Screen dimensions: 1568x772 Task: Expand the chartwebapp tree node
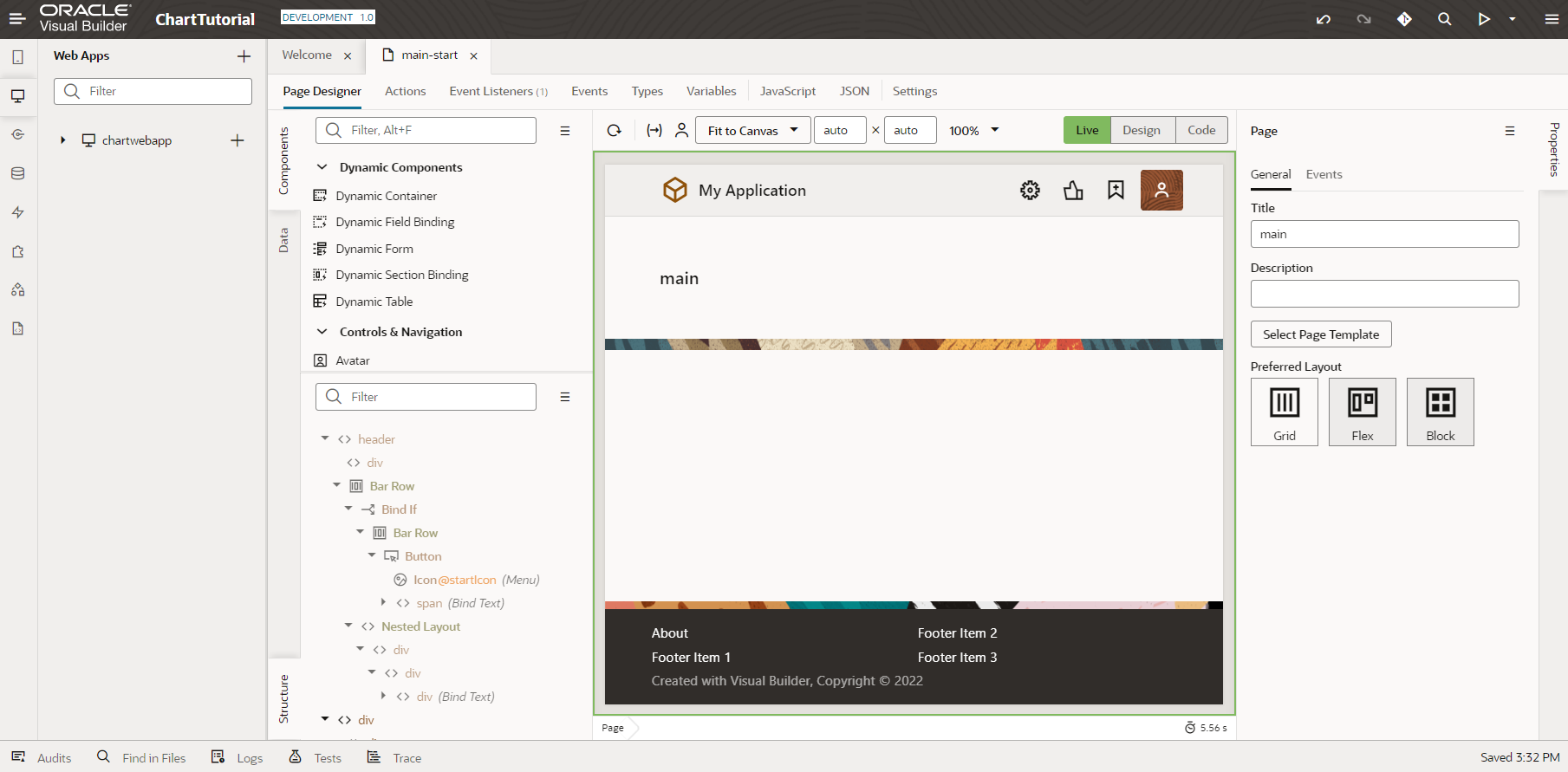(62, 140)
